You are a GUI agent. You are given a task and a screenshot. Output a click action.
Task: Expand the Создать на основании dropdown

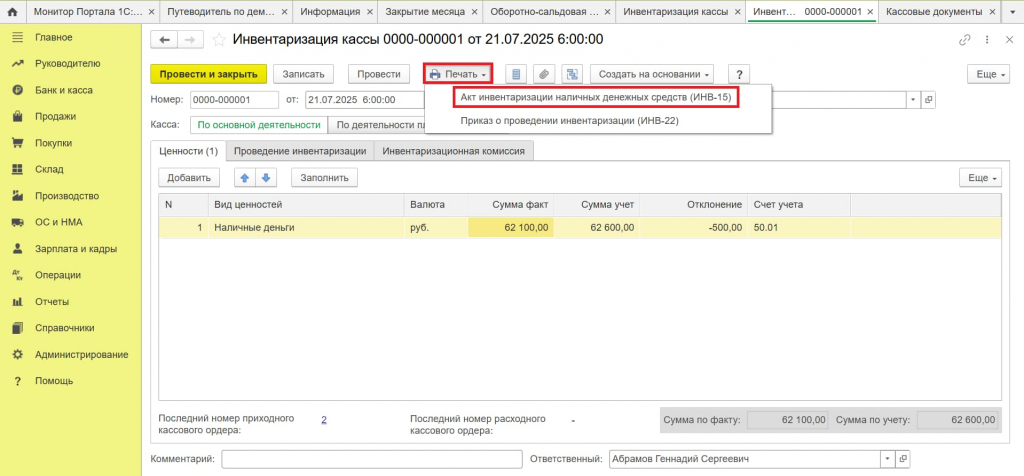(x=652, y=74)
